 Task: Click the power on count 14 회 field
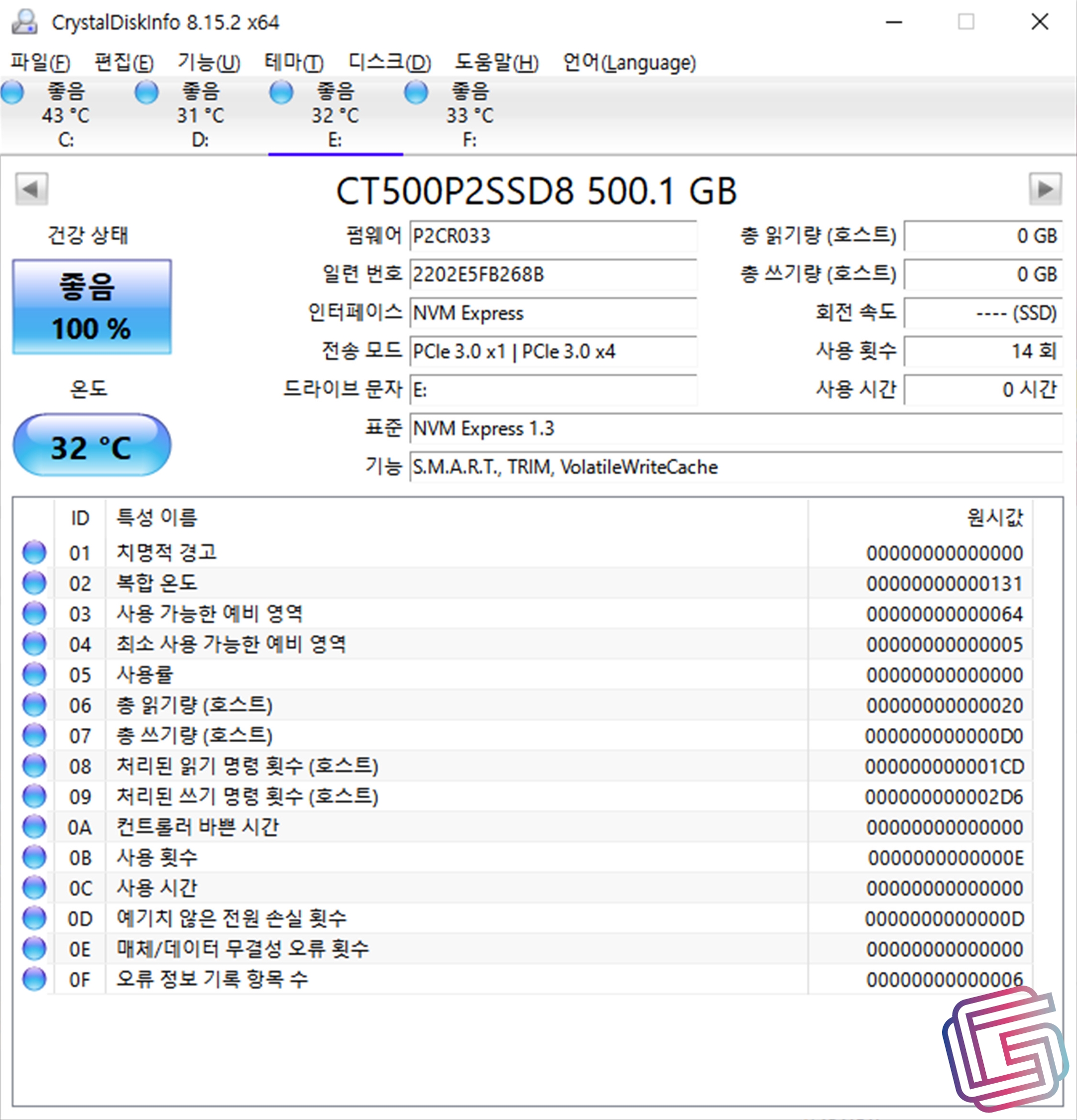(x=983, y=351)
